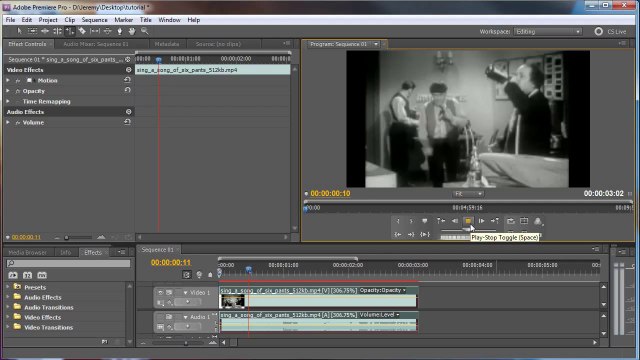Expand Motion effect properties
This screenshot has width=640, height=360.
pos(8,80)
